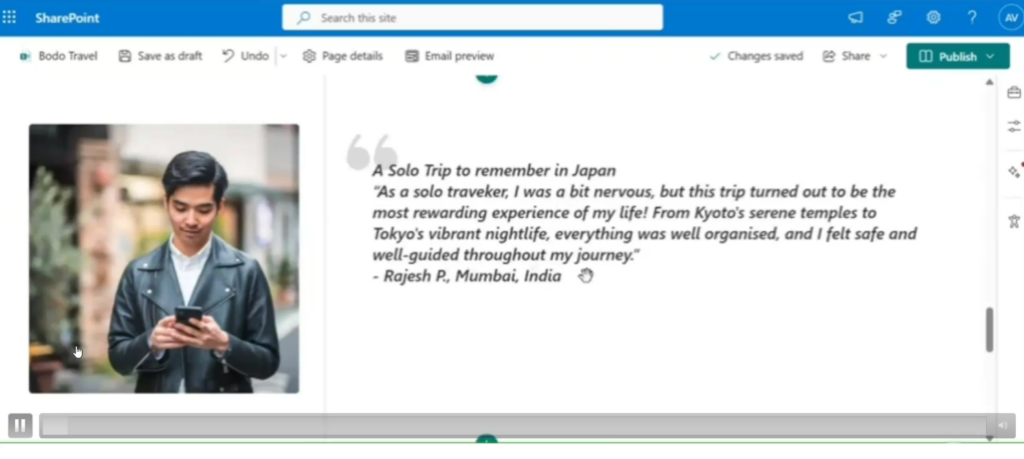Open the settings gear icon
Image resolution: width=1024 pixels, height=459 pixels.
pos(933,18)
